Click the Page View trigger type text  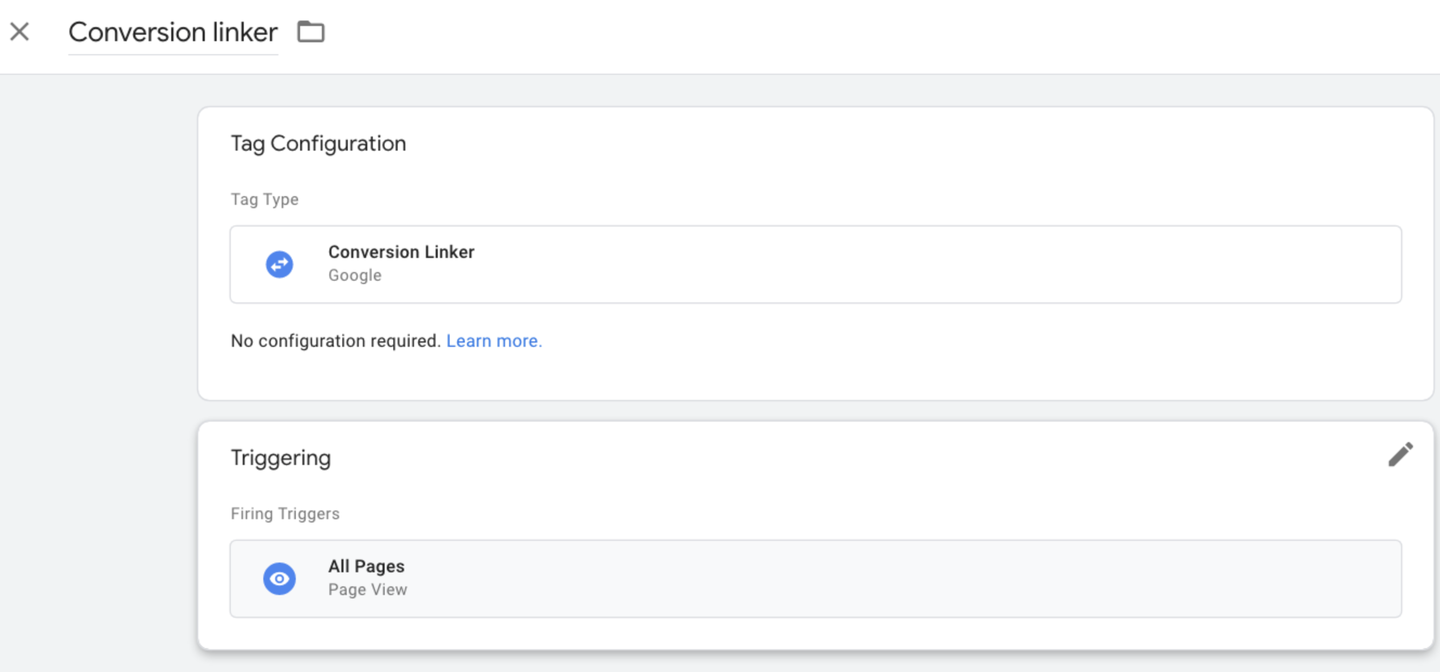[x=368, y=589]
